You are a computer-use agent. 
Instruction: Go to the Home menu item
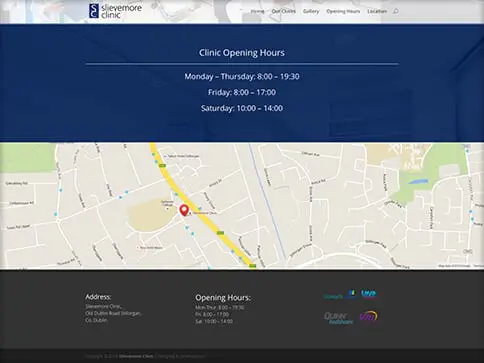[257, 11]
